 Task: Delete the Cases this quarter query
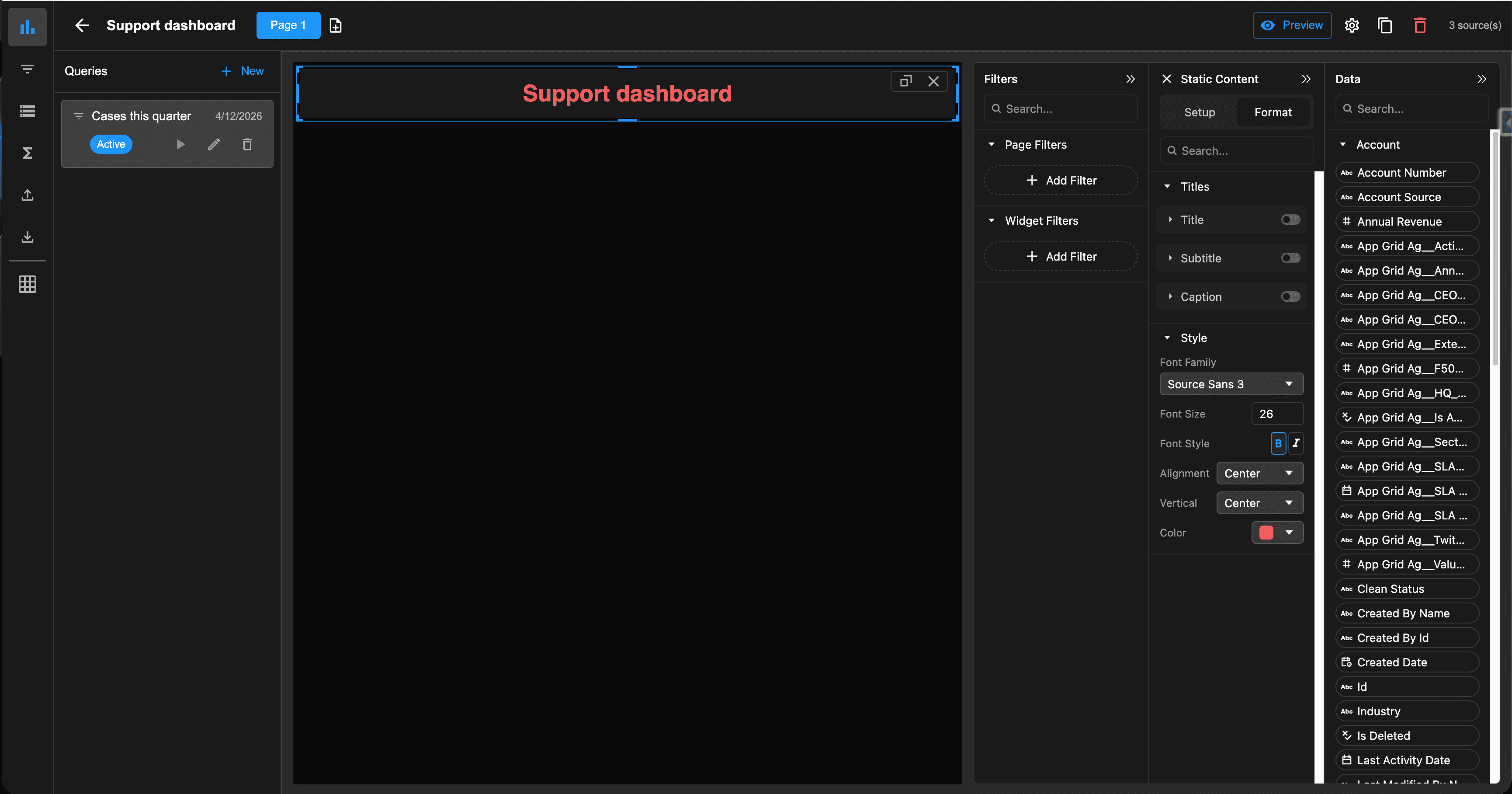247,144
